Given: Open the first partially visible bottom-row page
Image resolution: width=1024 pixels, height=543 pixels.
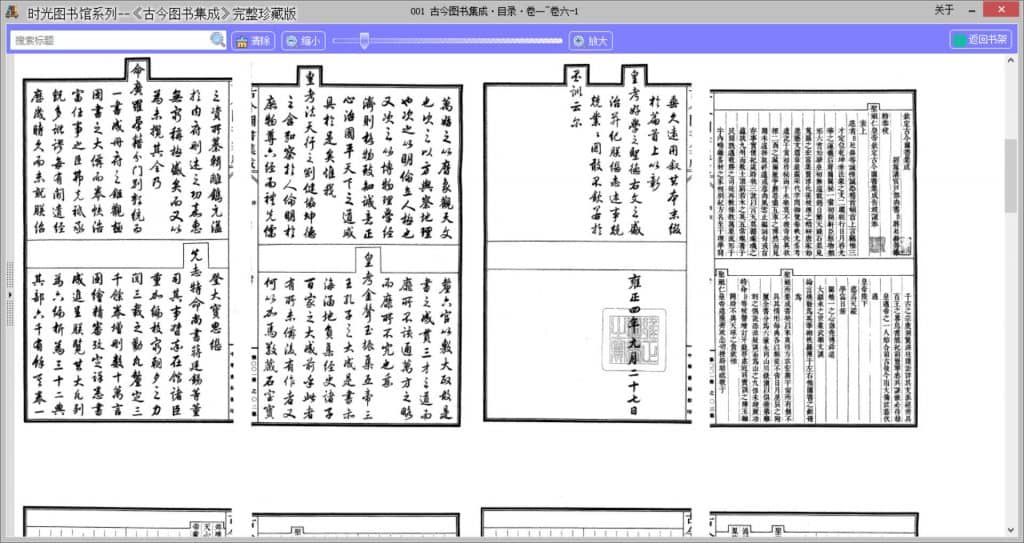Looking at the screenshot, I should click(x=127, y=525).
